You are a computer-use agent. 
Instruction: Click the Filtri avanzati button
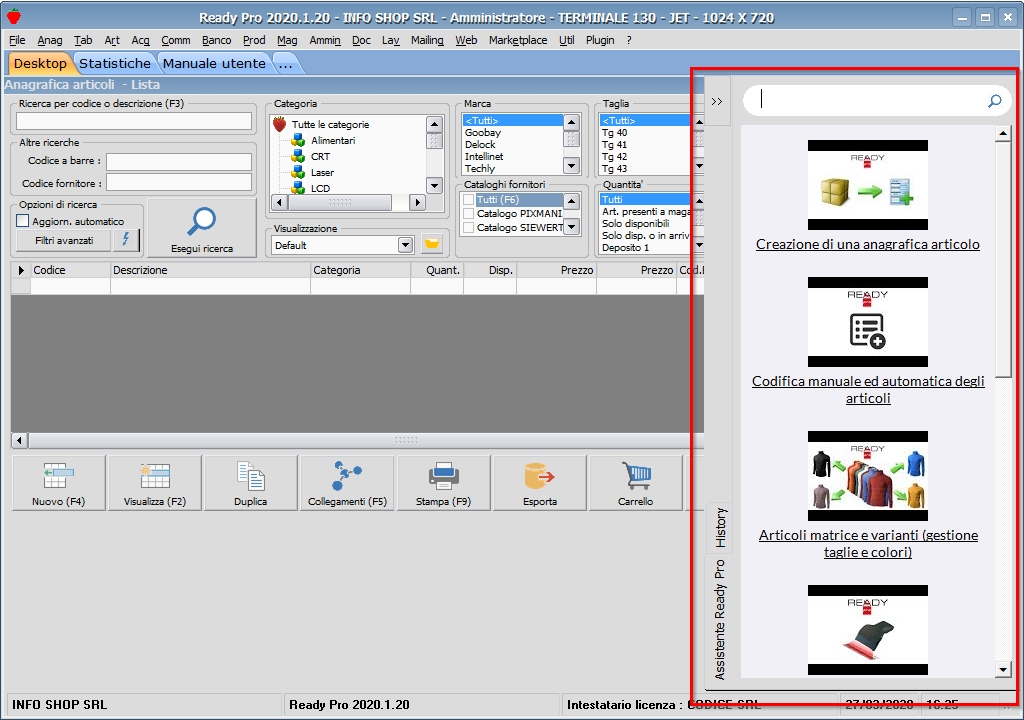[x=64, y=240]
